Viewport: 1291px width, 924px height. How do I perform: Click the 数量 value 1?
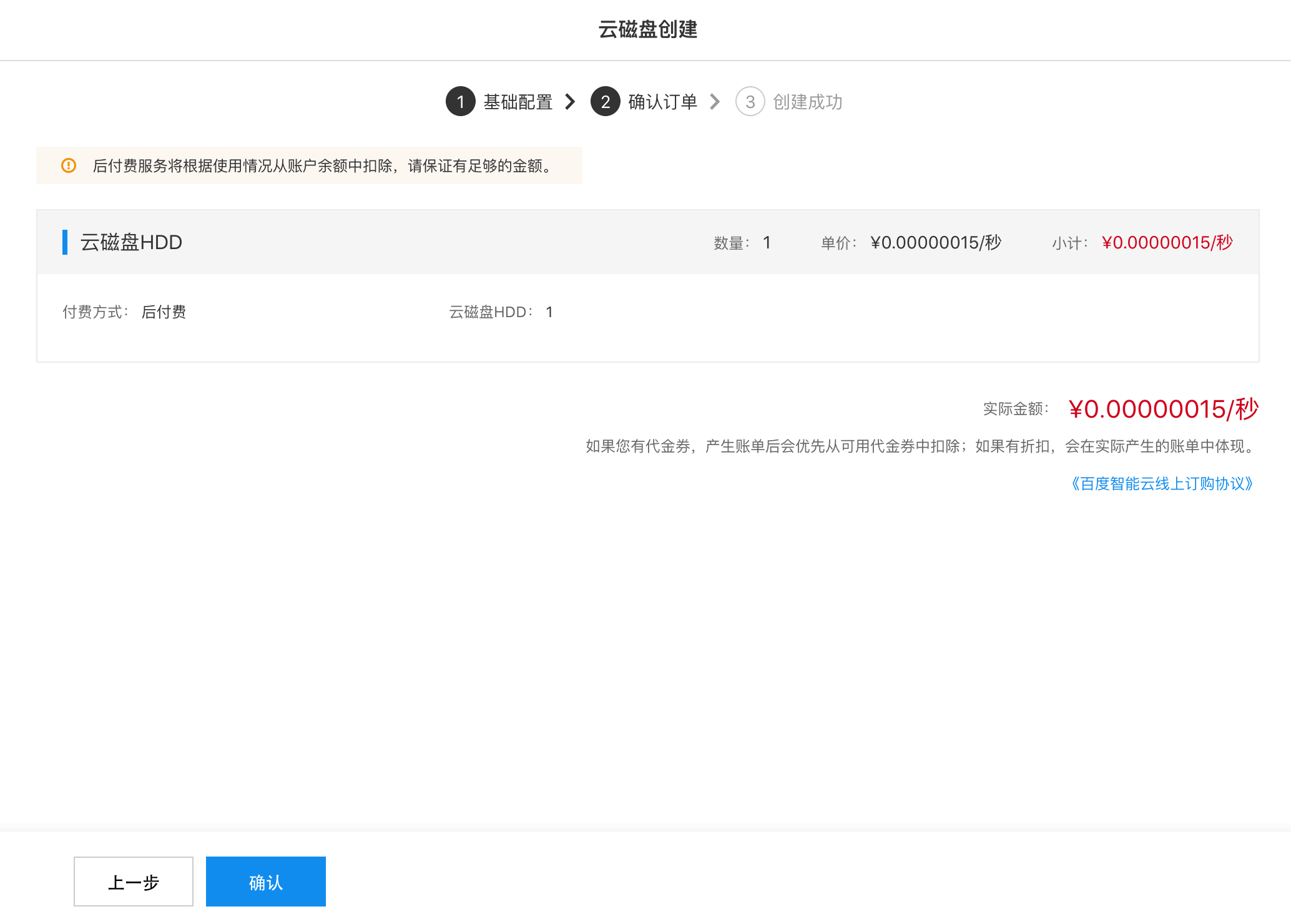pos(767,242)
